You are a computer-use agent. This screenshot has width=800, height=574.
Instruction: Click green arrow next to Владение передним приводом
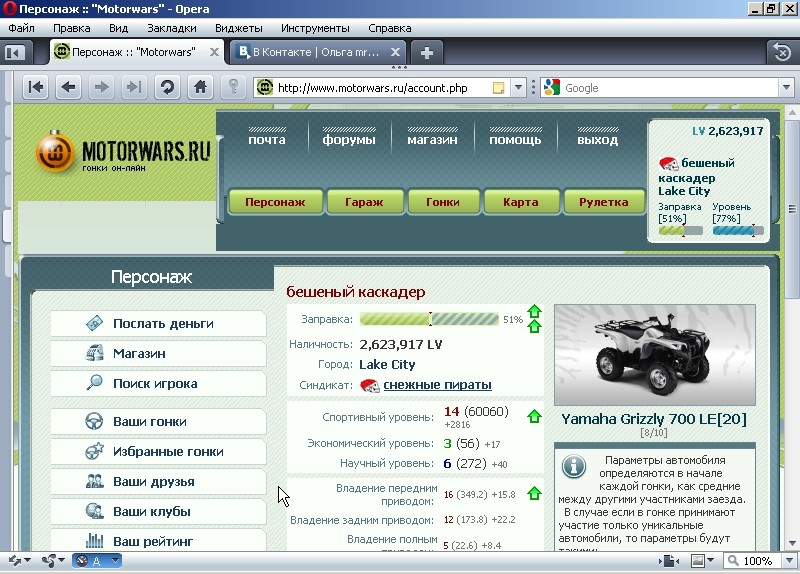pyautogui.click(x=534, y=493)
